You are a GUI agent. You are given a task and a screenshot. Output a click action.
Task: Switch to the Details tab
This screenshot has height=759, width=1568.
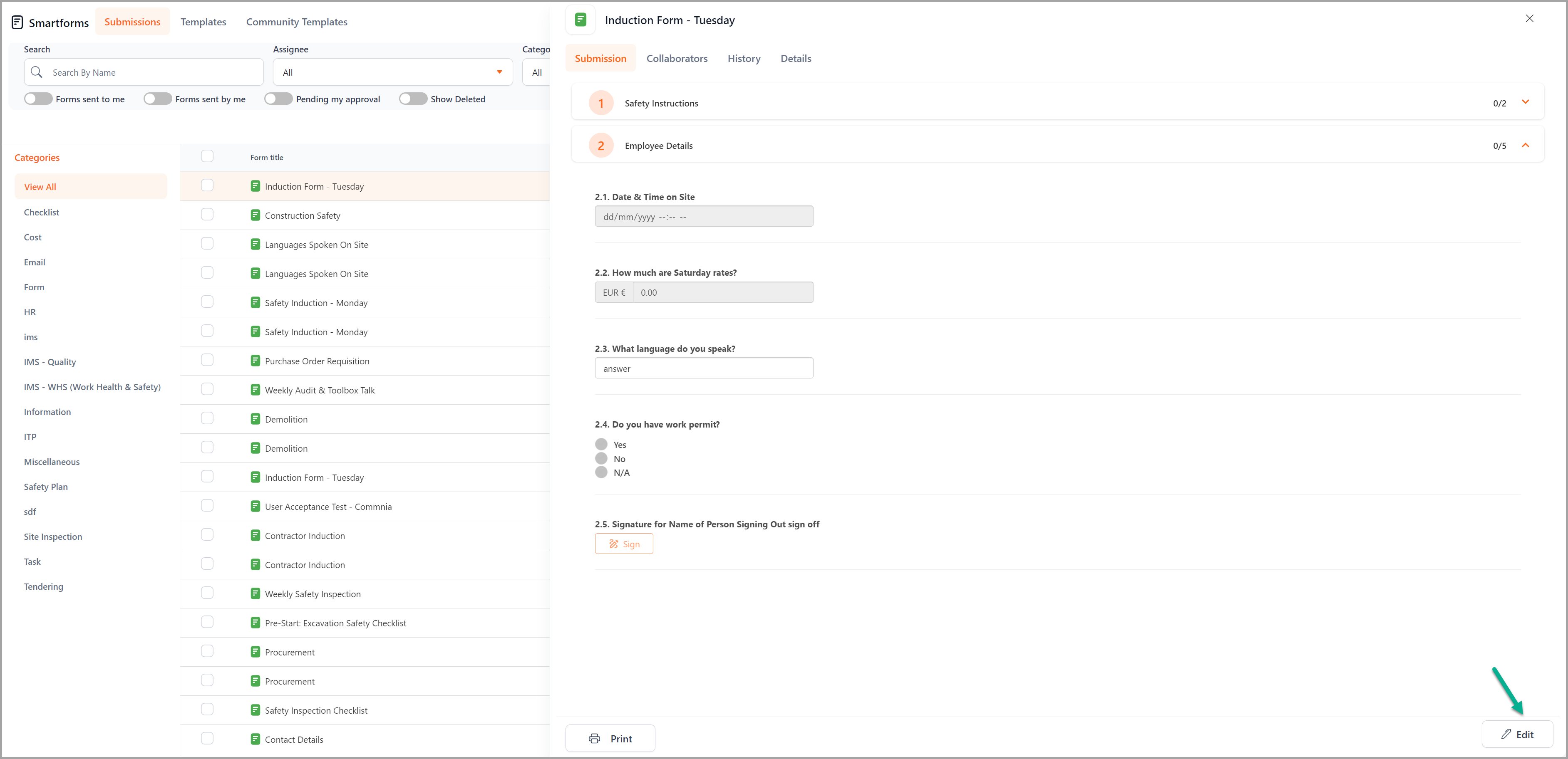click(796, 58)
